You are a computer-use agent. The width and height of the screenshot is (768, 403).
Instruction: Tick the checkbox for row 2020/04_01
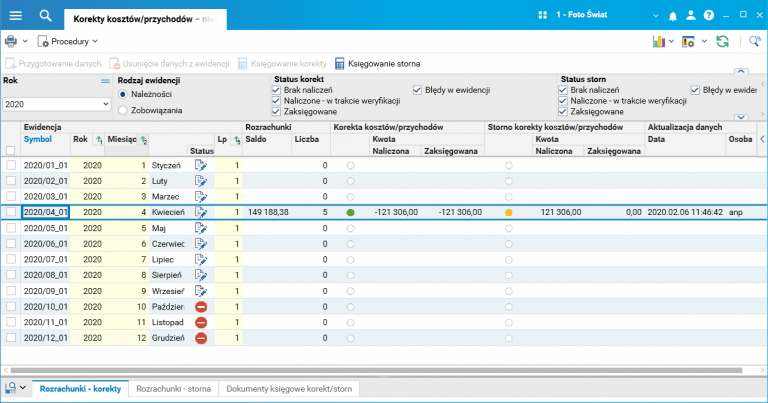tap(11, 212)
